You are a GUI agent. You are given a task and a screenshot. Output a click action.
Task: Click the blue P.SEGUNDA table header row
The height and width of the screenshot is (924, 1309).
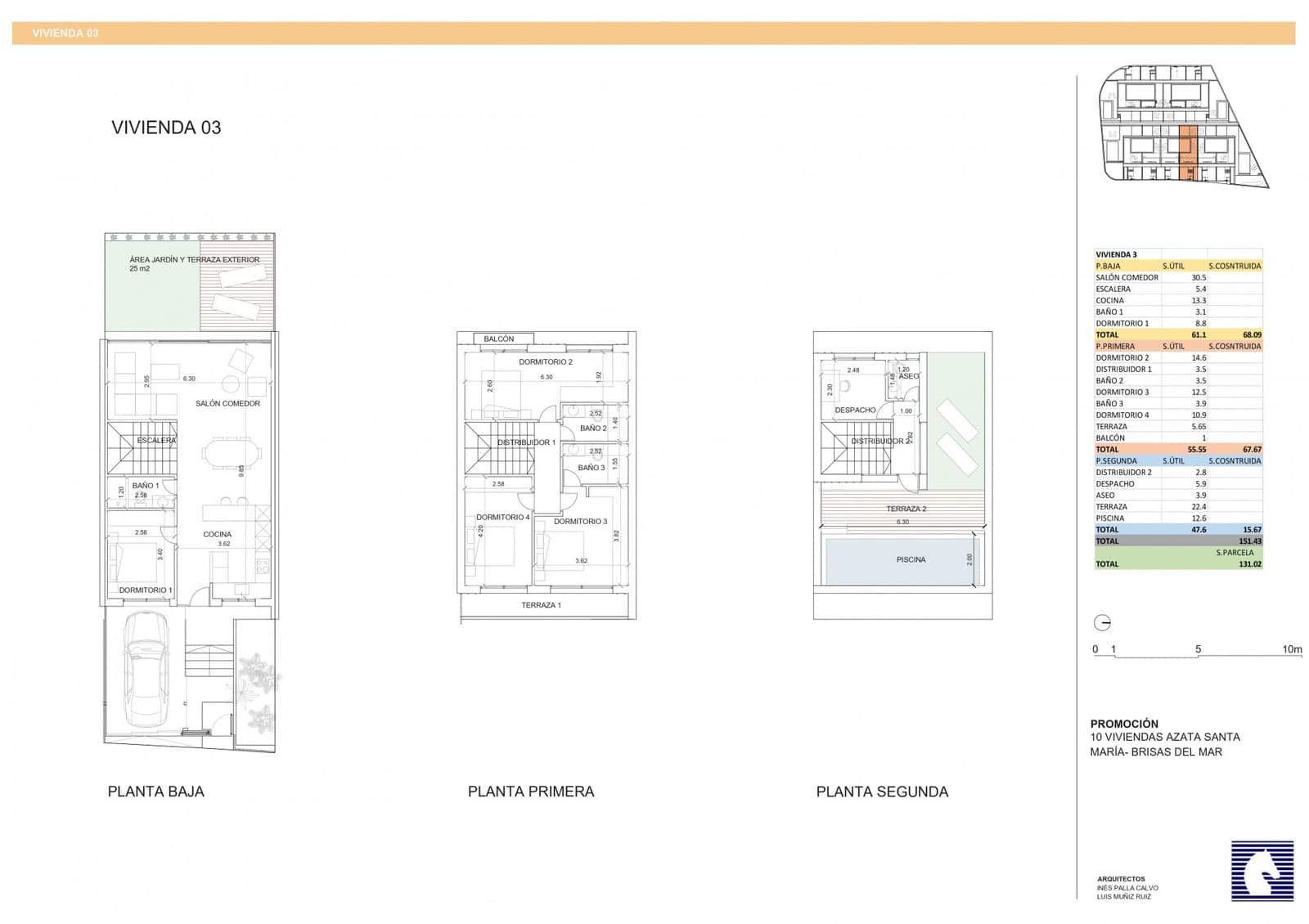1177,460
